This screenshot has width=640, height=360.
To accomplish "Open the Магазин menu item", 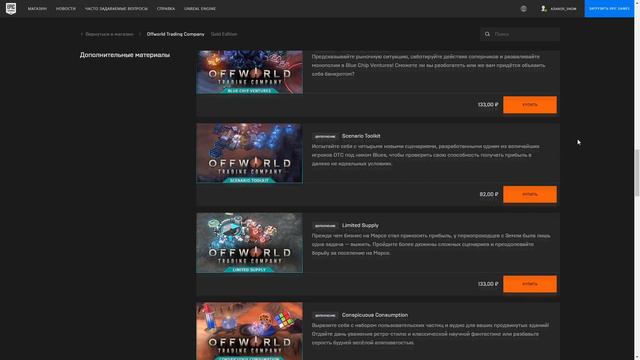I will 37,9.
